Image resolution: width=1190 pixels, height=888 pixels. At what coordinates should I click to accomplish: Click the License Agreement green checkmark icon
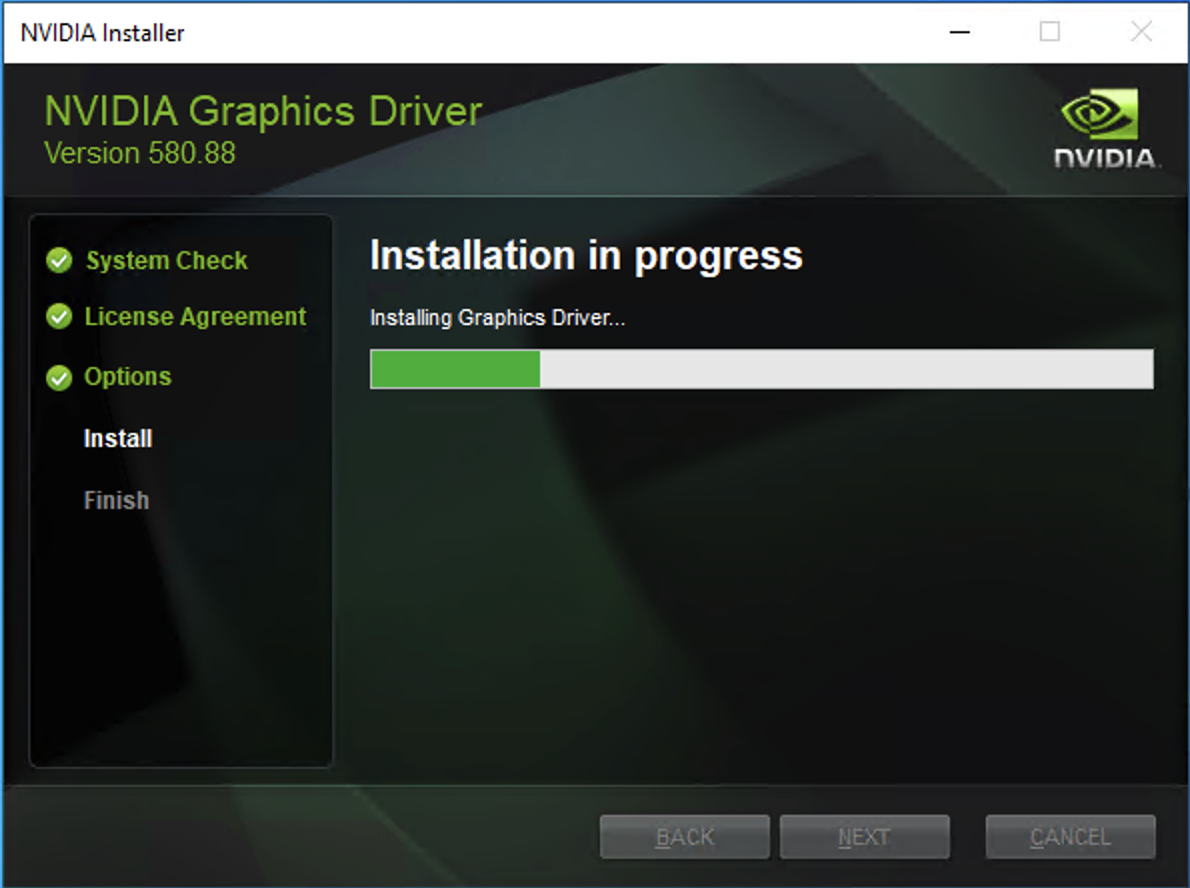[59, 316]
